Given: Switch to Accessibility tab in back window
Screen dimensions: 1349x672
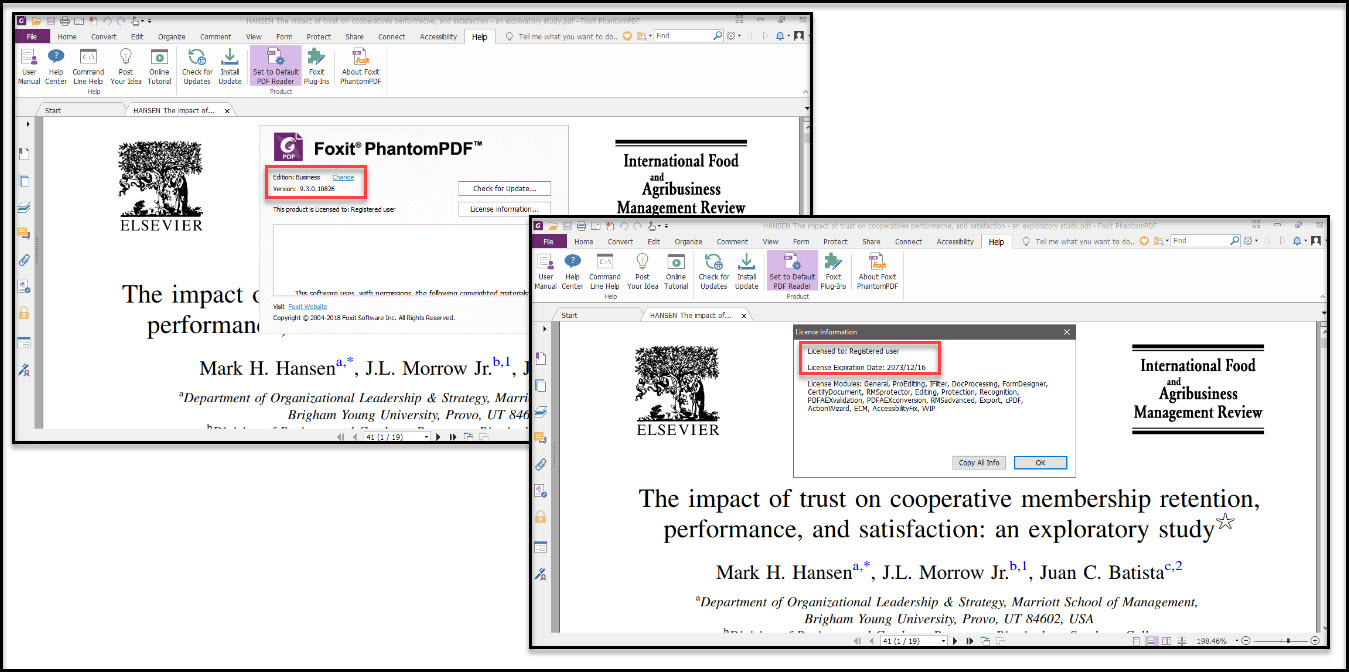Looking at the screenshot, I should pyautogui.click(x=438, y=37).
